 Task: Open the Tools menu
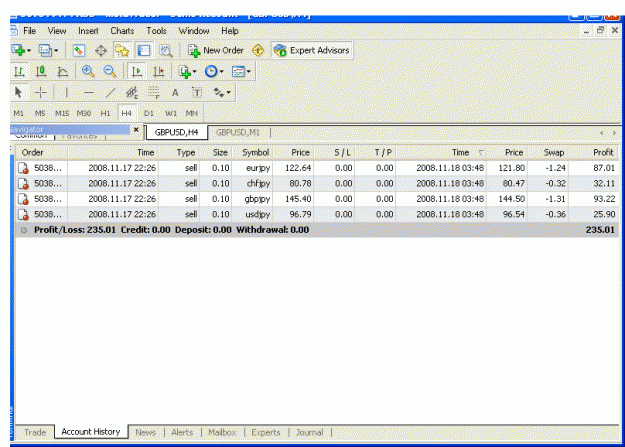click(x=156, y=31)
